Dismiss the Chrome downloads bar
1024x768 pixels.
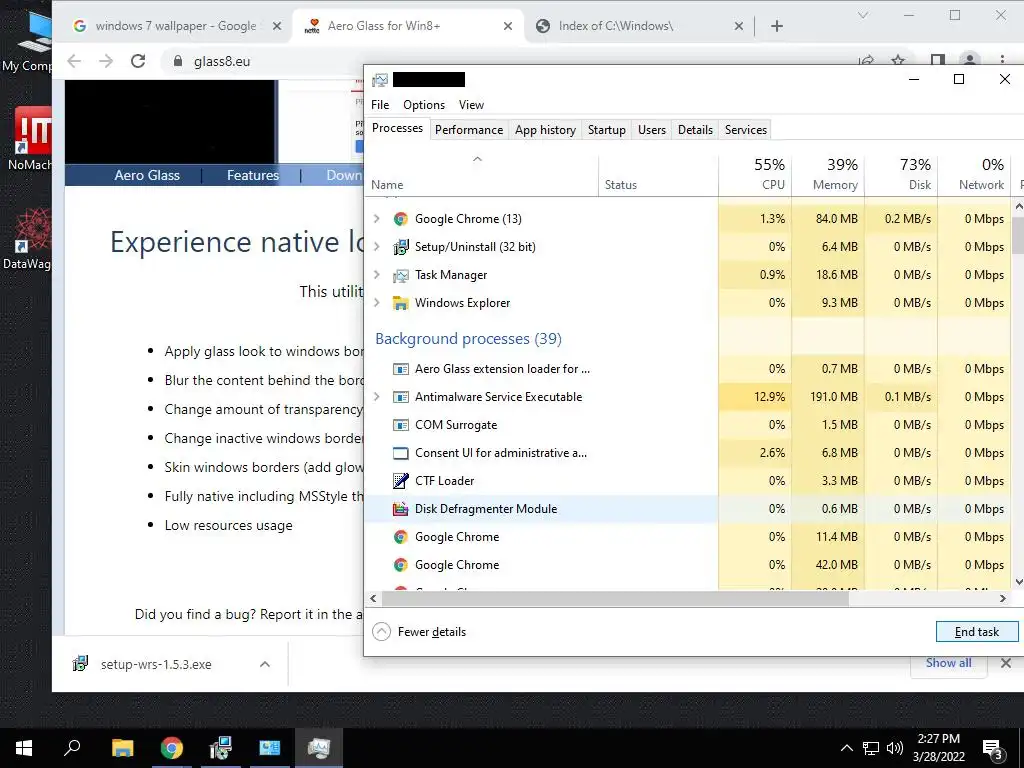tap(1006, 663)
